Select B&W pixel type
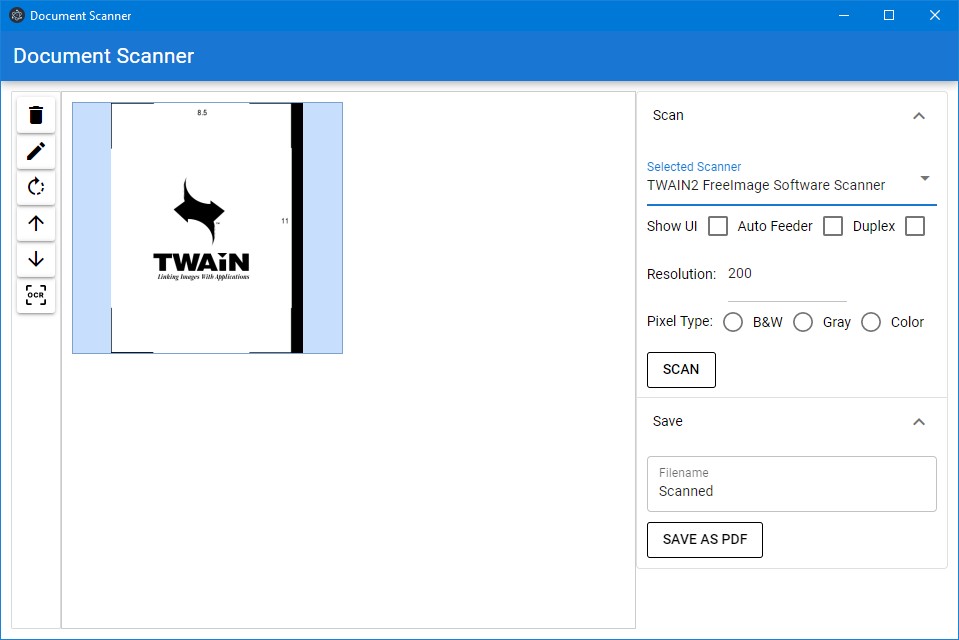This screenshot has height=640, width=959. coord(733,322)
